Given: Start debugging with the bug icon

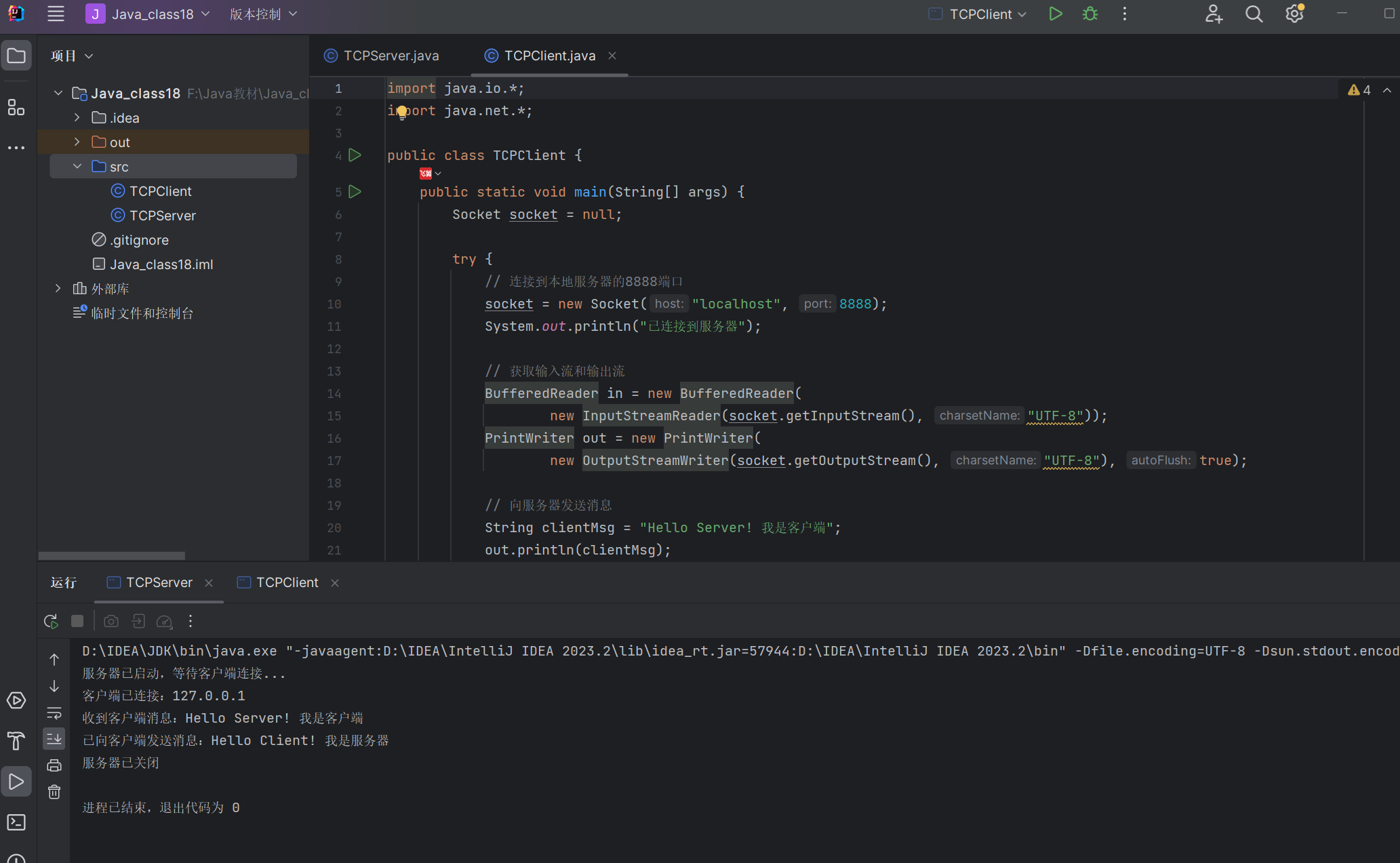Looking at the screenshot, I should tap(1089, 14).
